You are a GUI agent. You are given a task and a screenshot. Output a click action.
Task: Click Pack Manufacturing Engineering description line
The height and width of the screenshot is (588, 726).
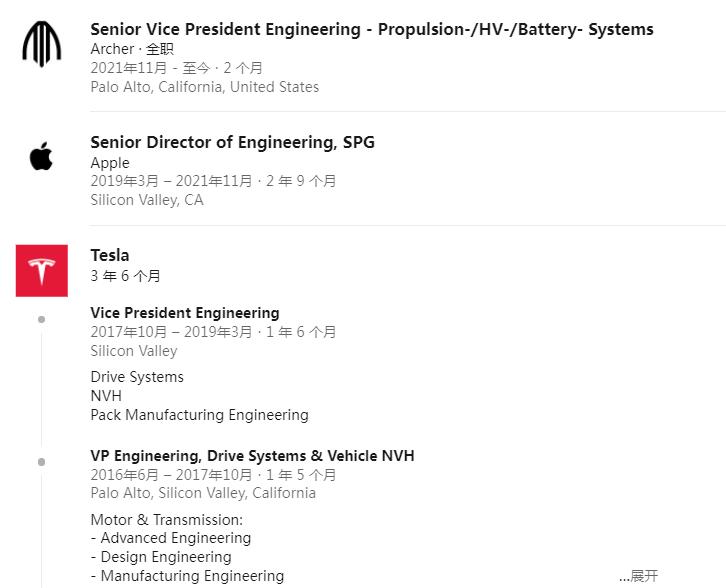[x=200, y=415]
